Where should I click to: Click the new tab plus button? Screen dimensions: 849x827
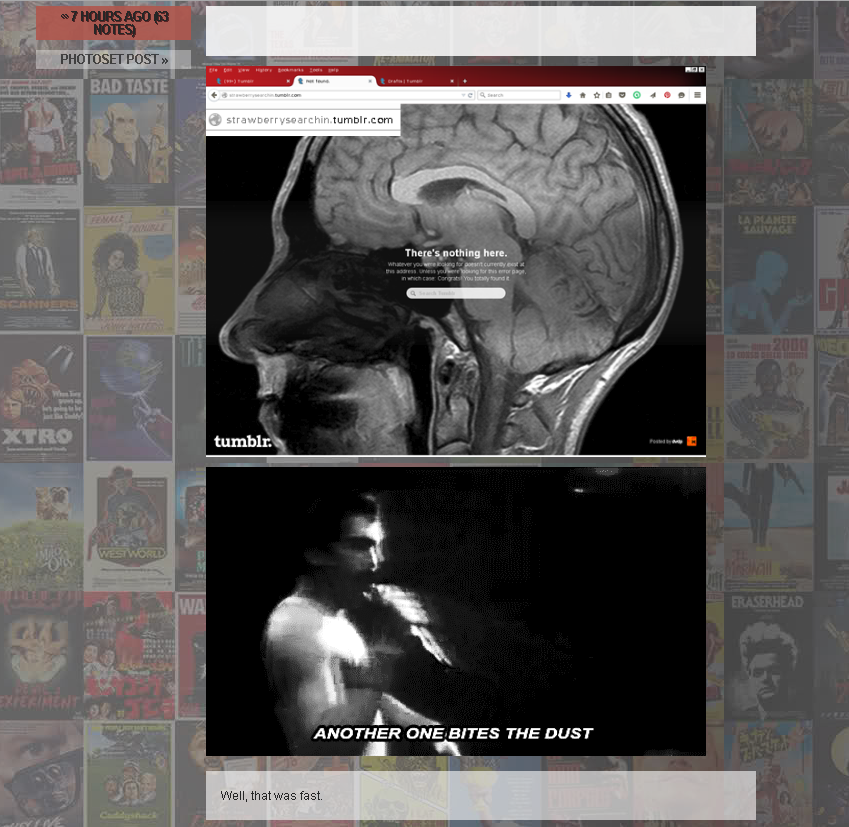point(465,81)
